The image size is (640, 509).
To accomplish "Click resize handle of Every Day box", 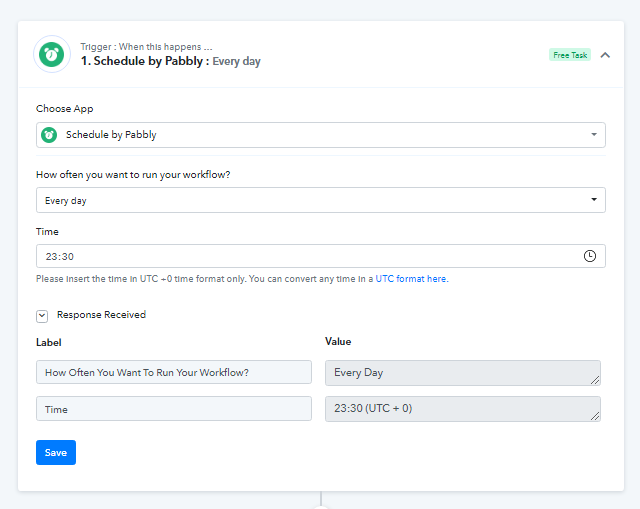I will click(x=595, y=380).
